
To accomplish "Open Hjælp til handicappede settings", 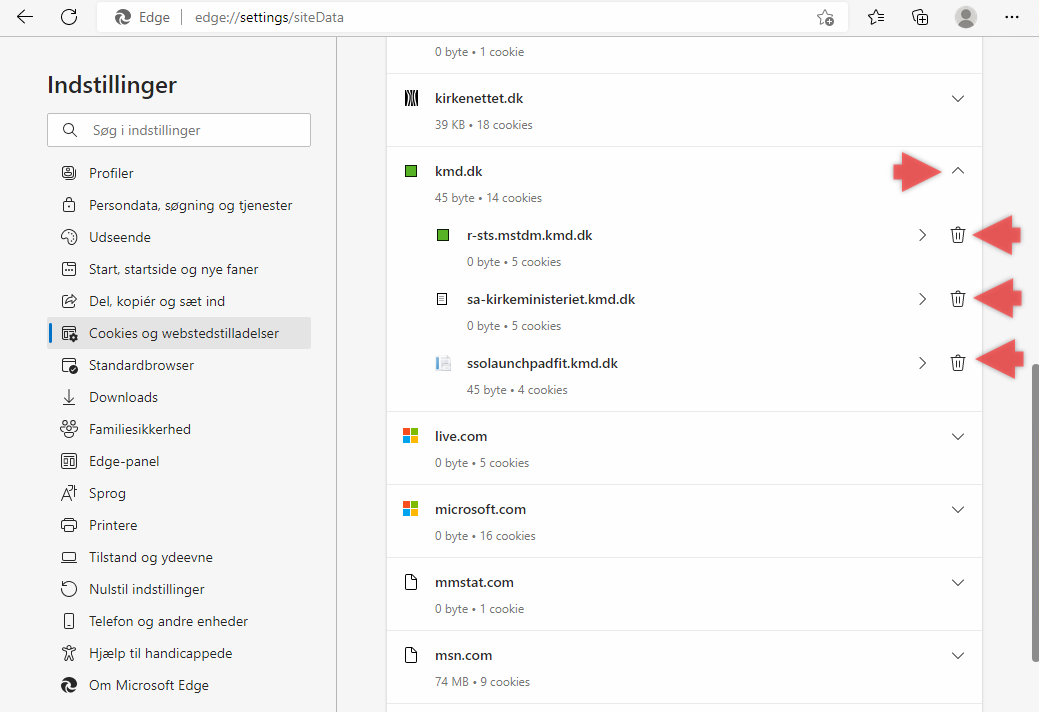I will click(179, 653).
